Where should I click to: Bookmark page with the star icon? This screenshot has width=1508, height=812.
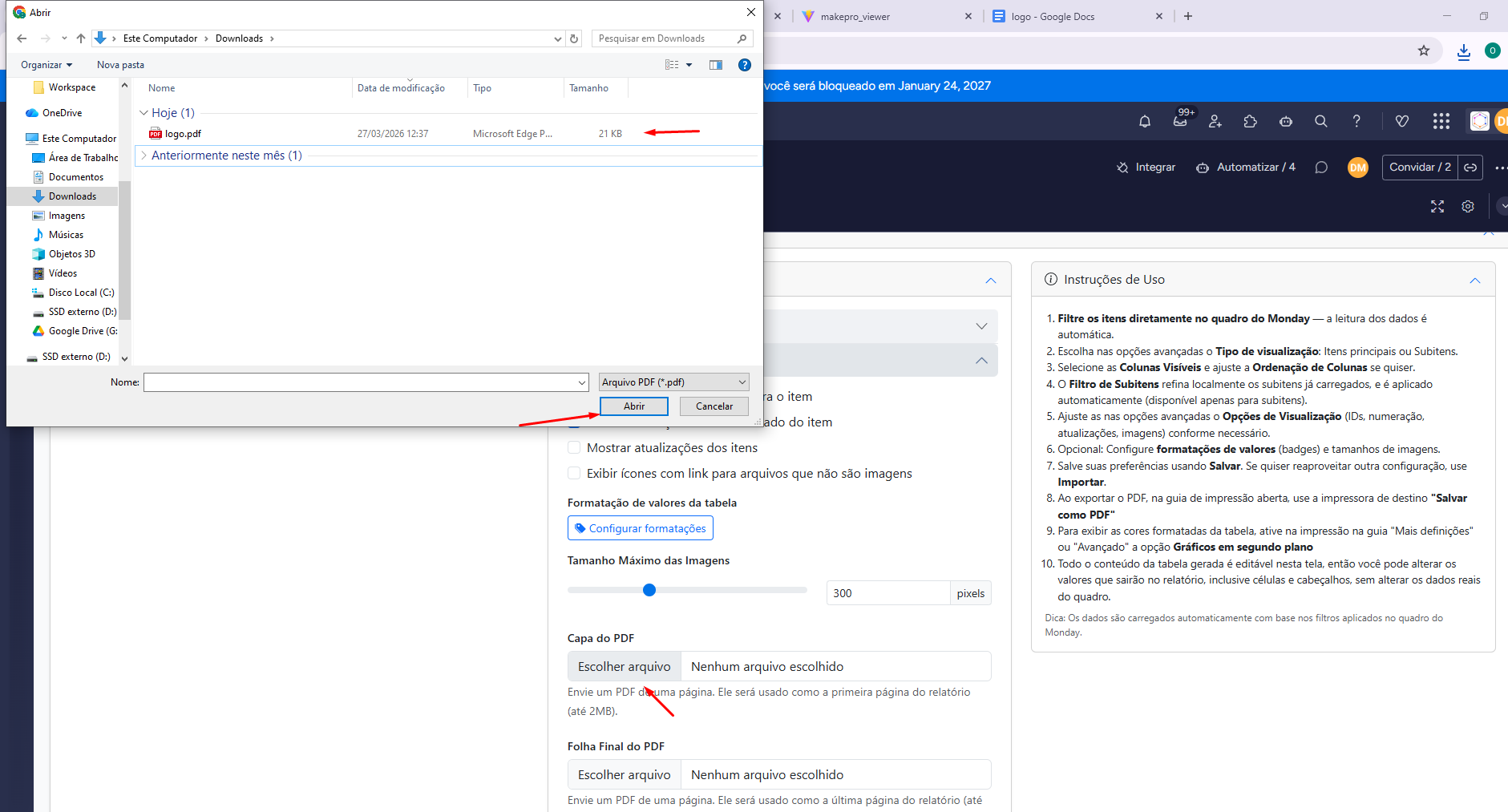pyautogui.click(x=1424, y=50)
